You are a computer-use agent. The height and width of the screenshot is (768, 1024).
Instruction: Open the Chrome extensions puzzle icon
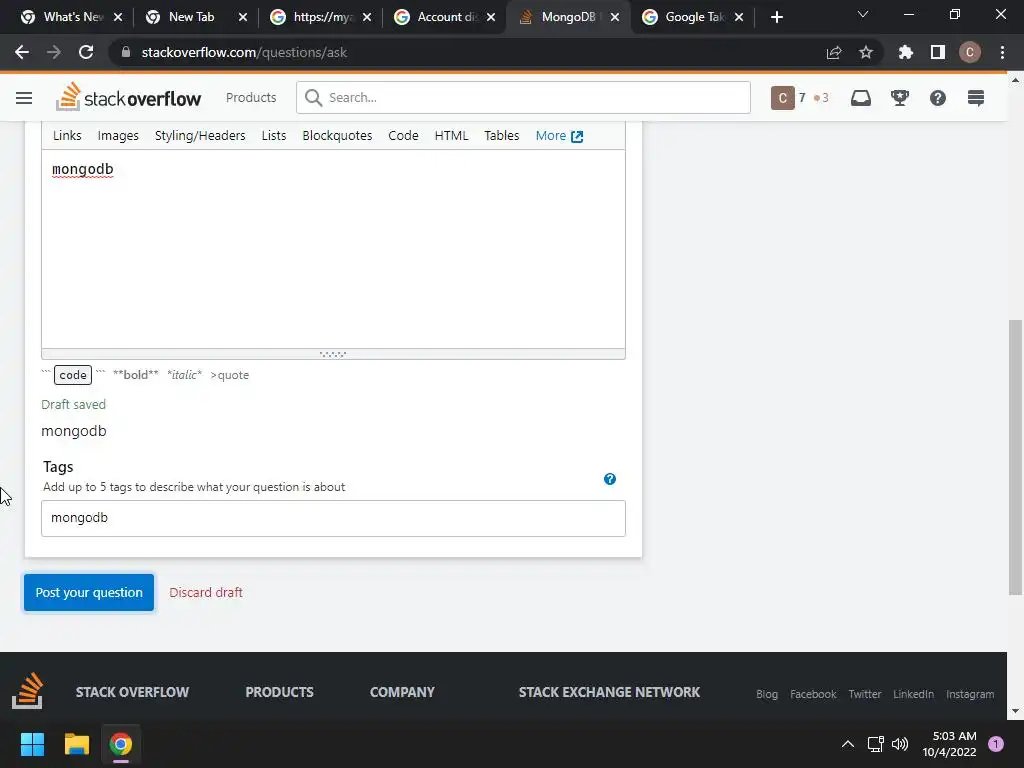point(905,52)
